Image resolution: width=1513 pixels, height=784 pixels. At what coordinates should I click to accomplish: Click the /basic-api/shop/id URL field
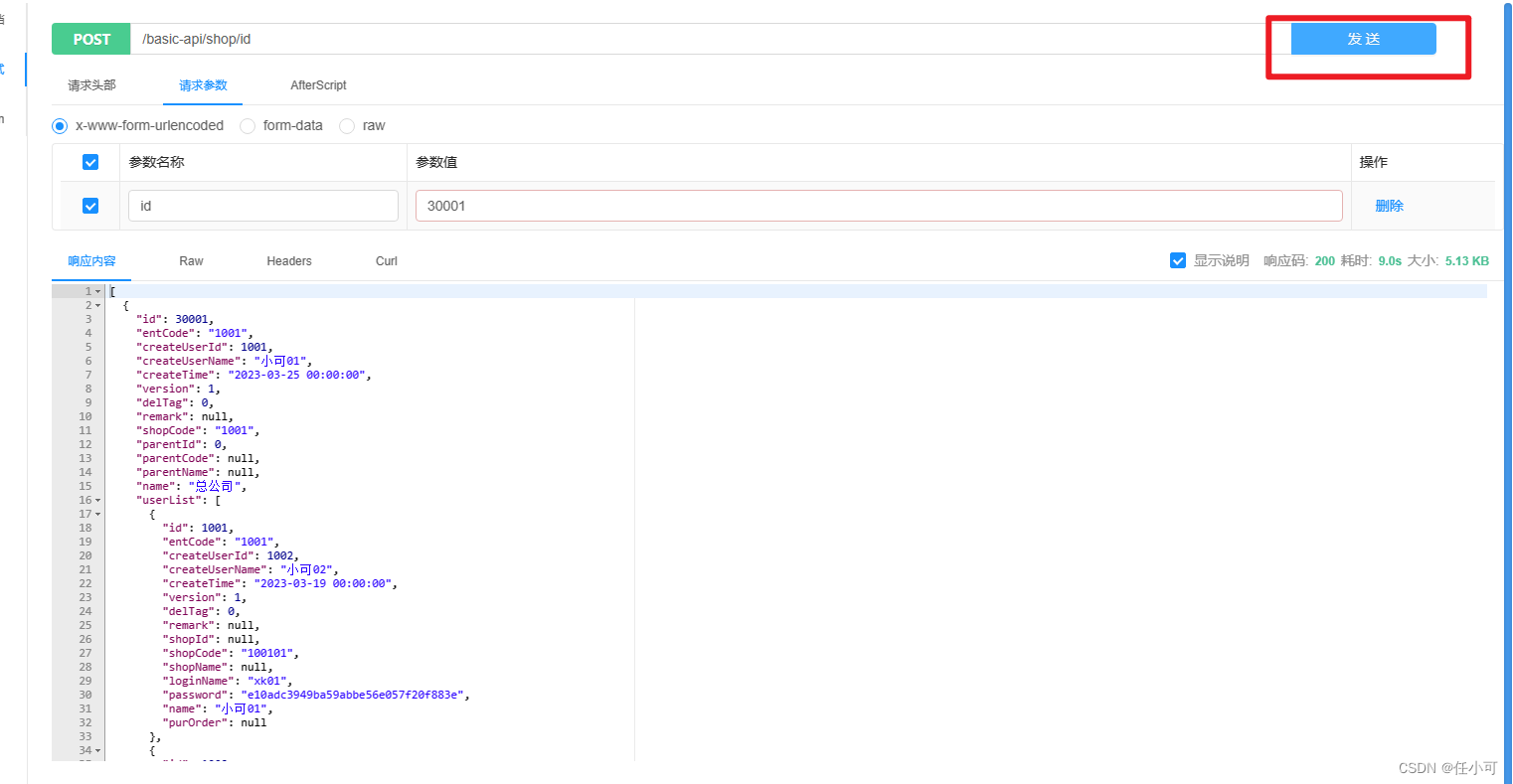pyautogui.click(x=710, y=39)
